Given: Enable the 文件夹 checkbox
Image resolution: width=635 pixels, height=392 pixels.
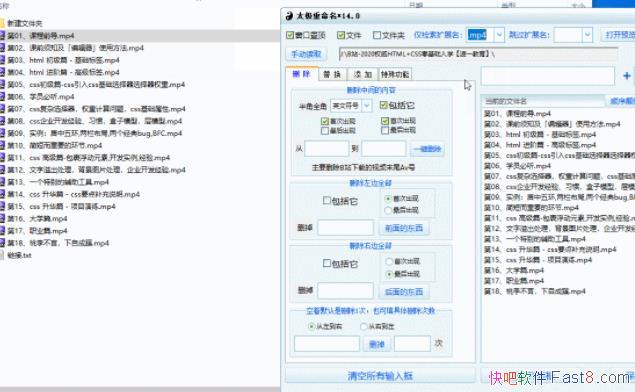Looking at the screenshot, I should 377,35.
